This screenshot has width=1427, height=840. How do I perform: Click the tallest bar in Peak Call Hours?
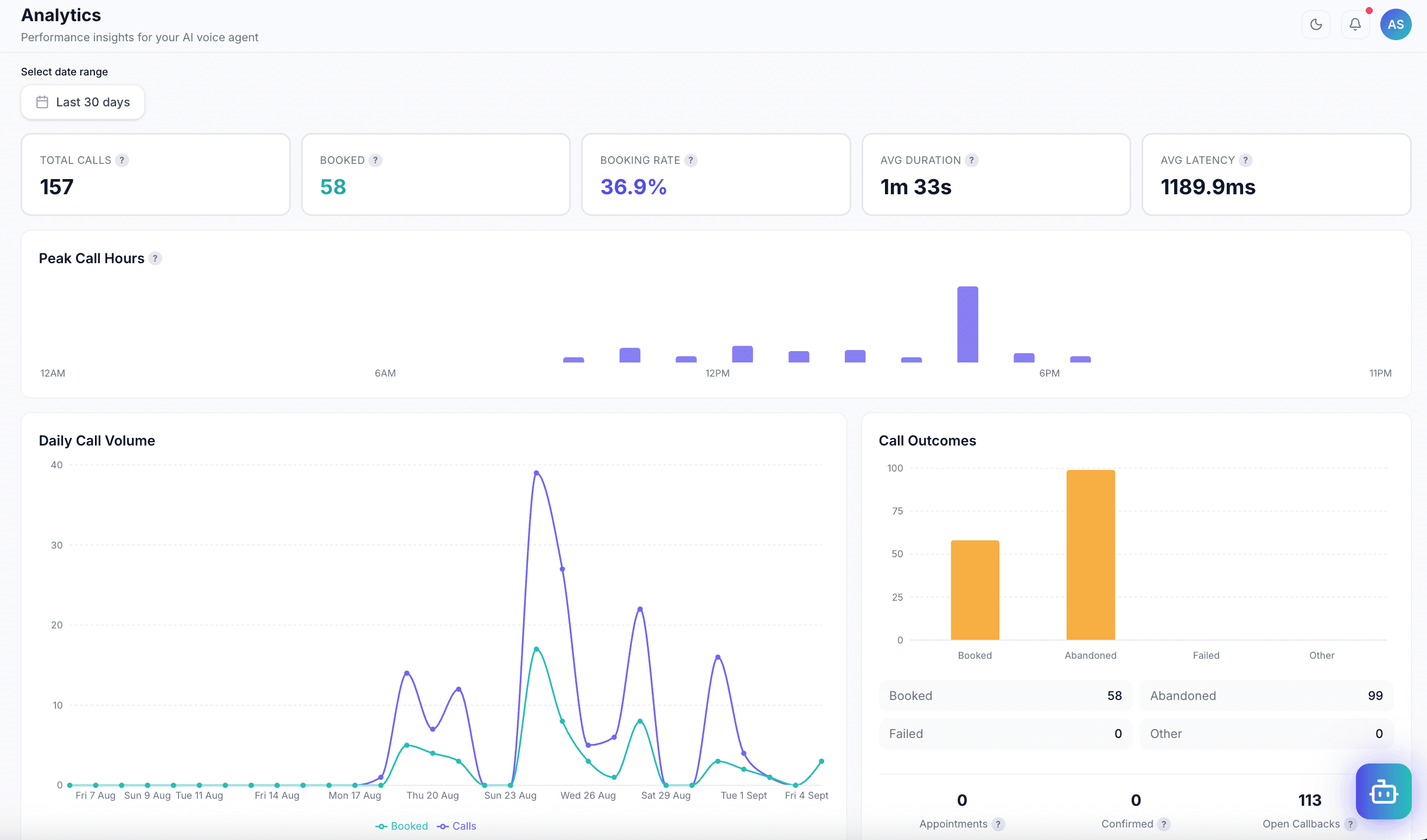pyautogui.click(x=968, y=324)
